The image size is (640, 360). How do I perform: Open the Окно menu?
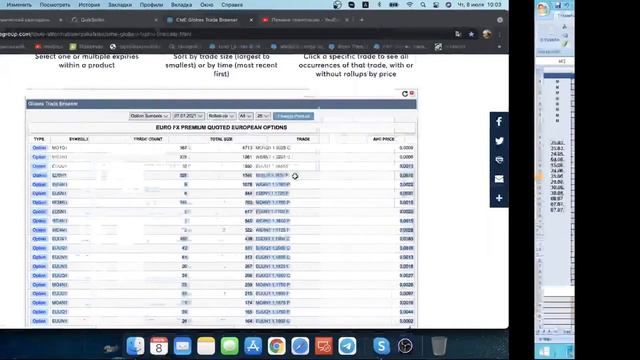[x=207, y=4]
